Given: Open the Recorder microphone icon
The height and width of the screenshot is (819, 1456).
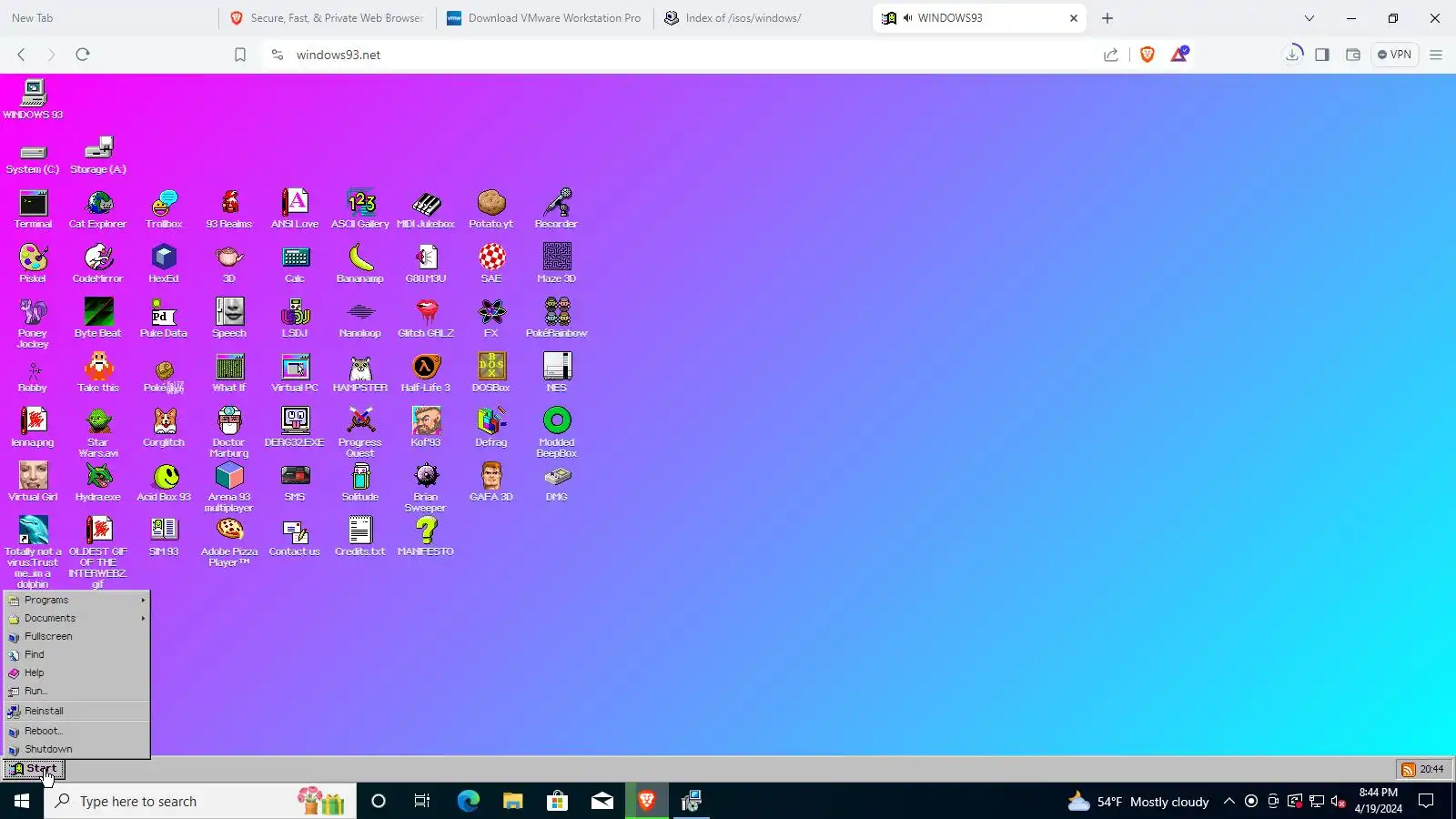Looking at the screenshot, I should (x=557, y=209).
